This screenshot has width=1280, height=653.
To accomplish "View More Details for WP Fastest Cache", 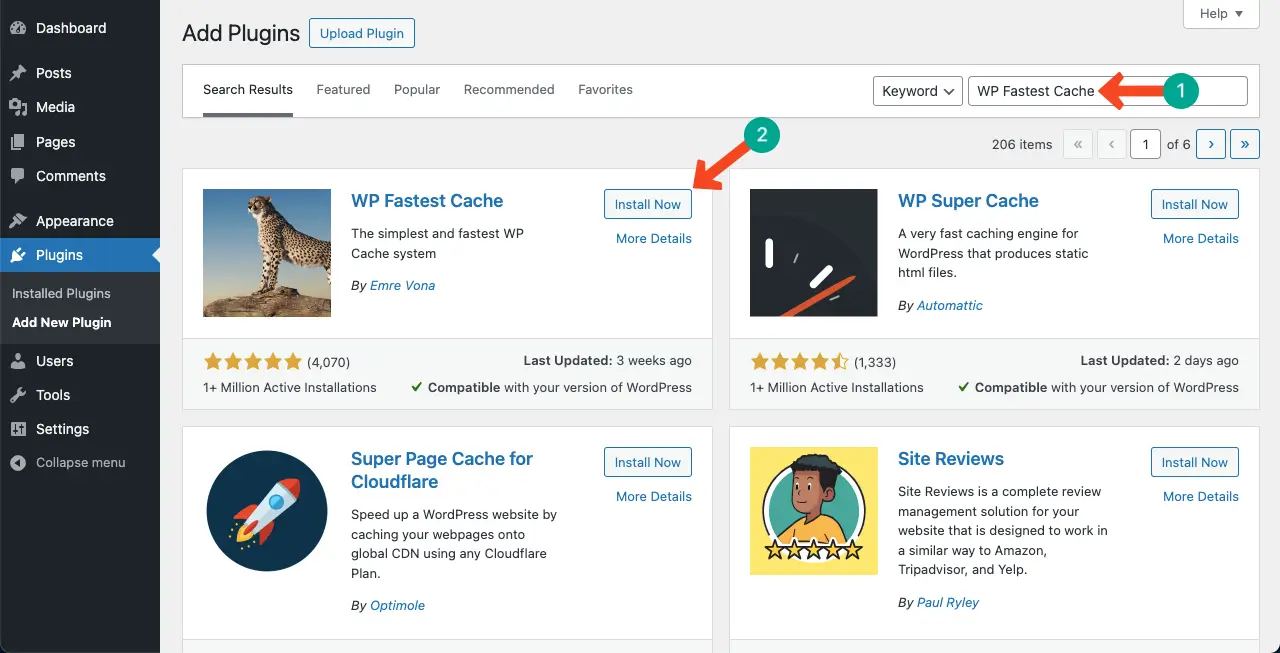I will (x=654, y=239).
